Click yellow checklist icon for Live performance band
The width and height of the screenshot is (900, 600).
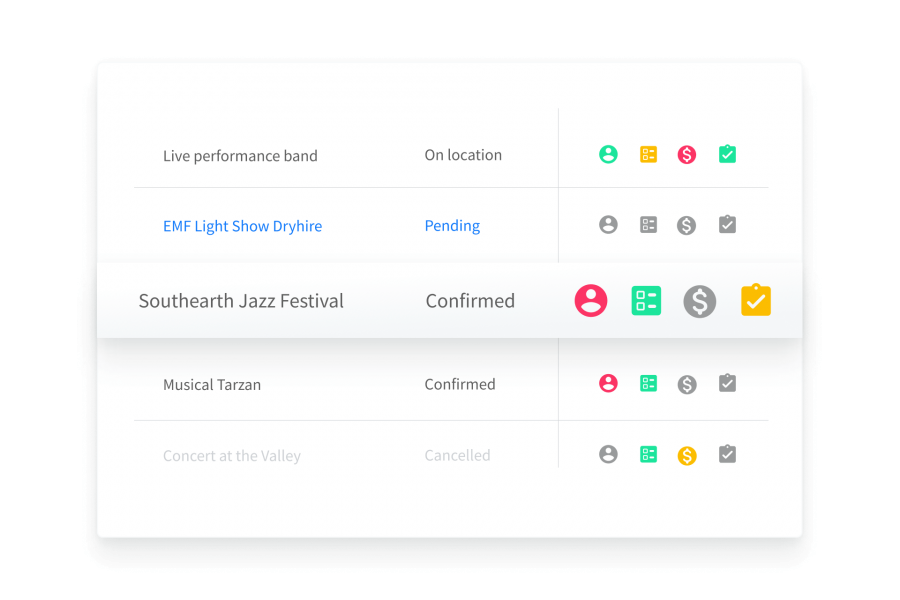[648, 155]
